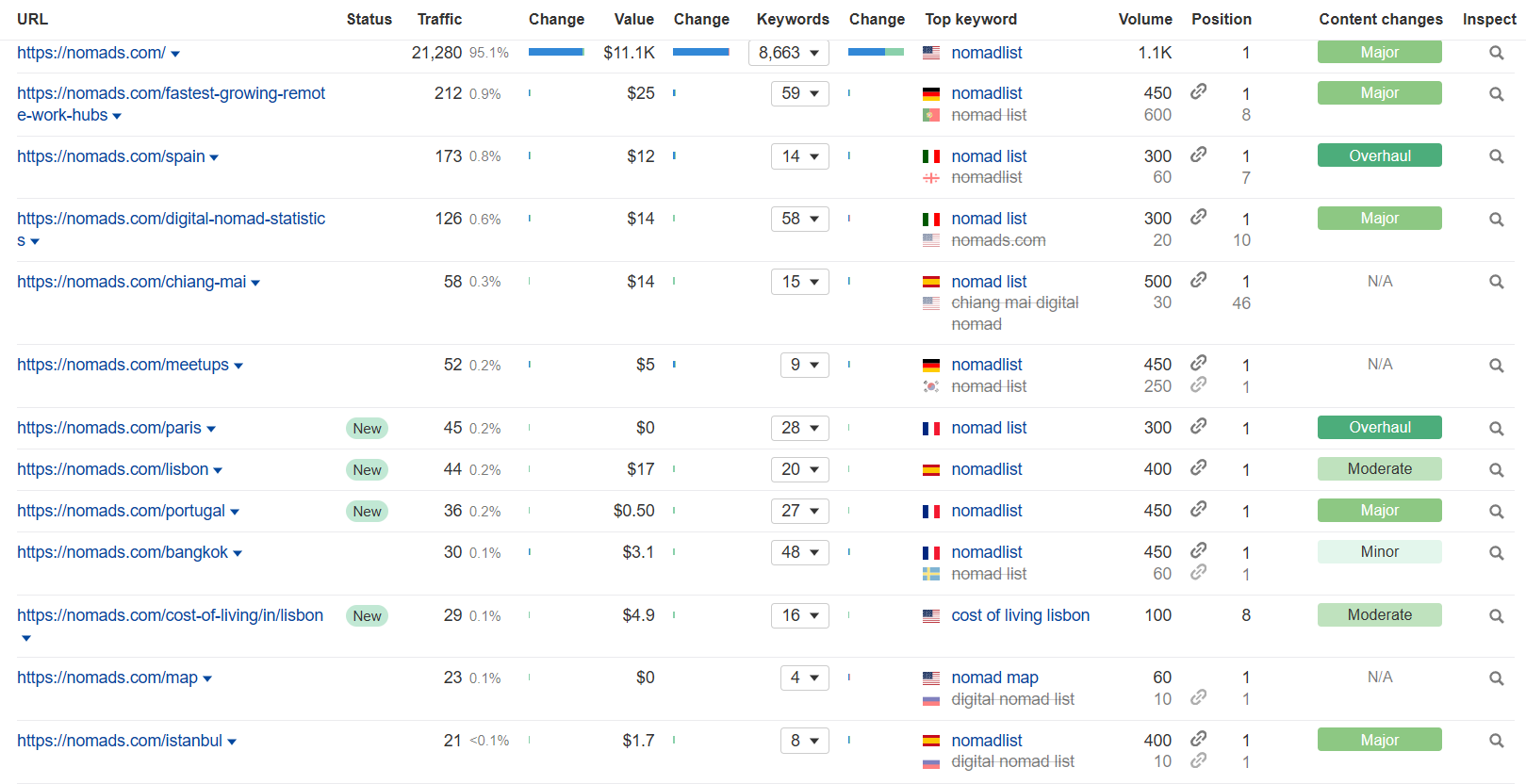Open the 8,663 keywords dropdown
The image size is (1526, 784).
[x=789, y=53]
